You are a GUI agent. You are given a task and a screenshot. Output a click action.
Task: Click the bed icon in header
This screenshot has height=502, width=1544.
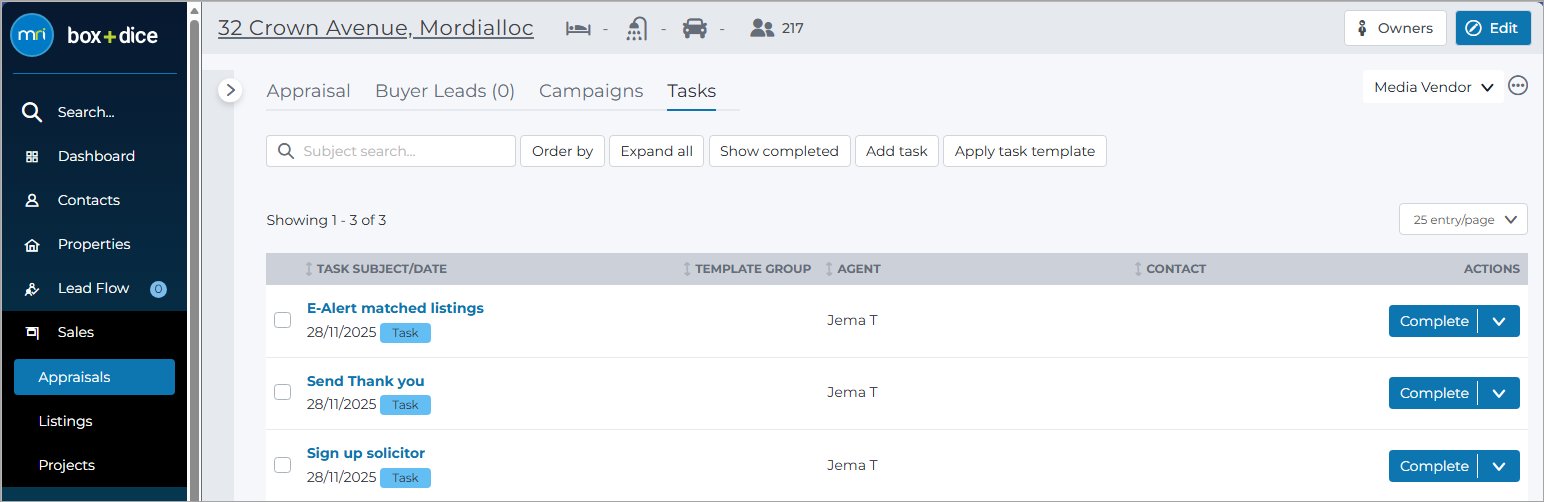[579, 28]
